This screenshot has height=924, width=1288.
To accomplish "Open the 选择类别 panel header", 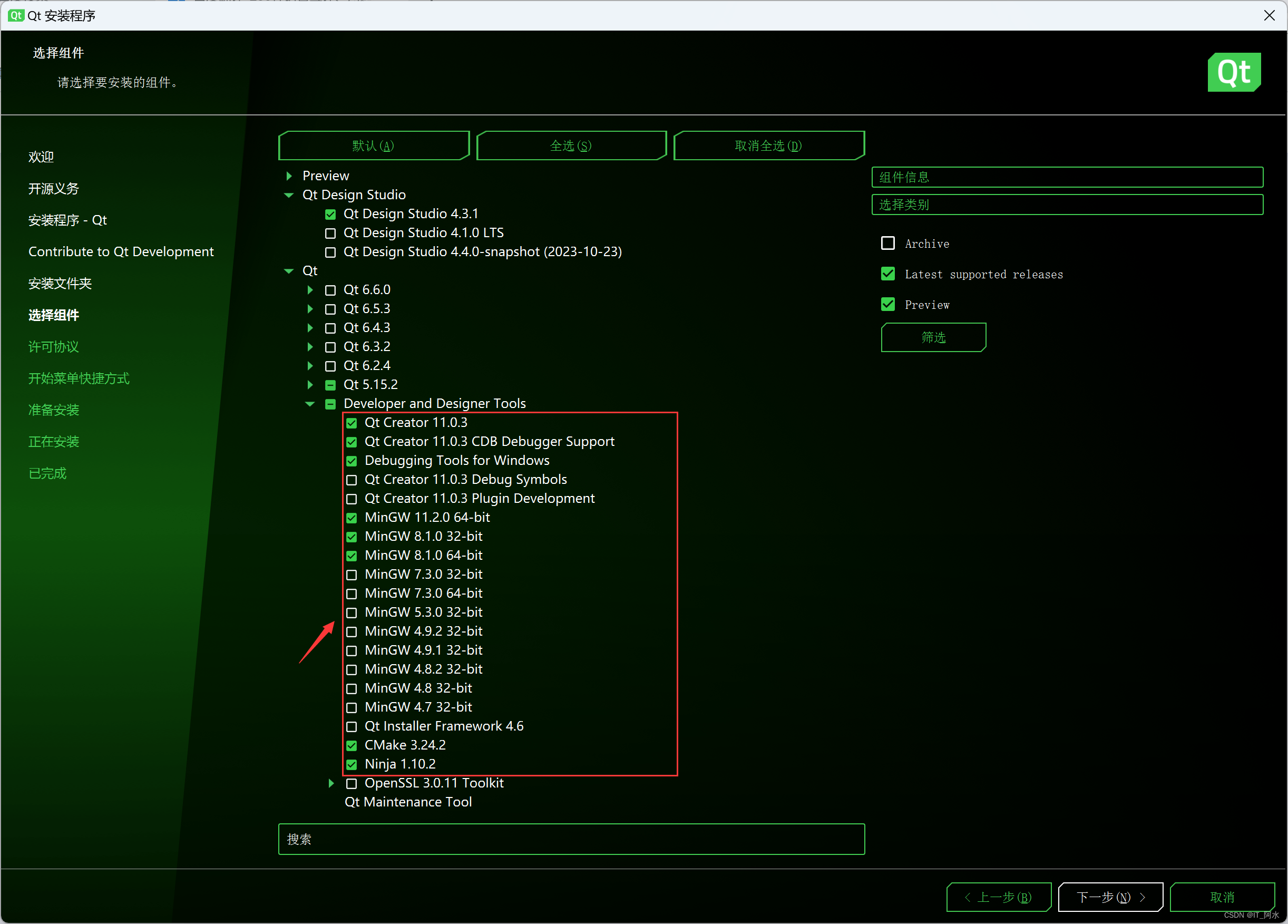I will coord(1067,205).
